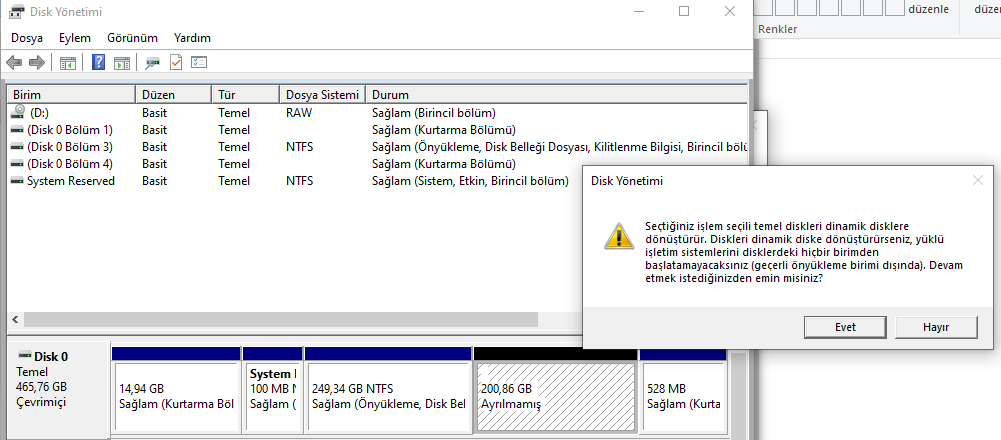Click the Disk Yönetimi title bar drive icon

point(17,11)
